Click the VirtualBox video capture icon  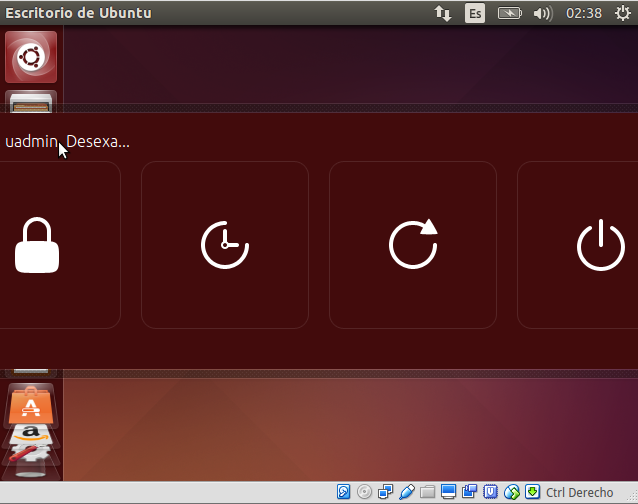click(469, 491)
